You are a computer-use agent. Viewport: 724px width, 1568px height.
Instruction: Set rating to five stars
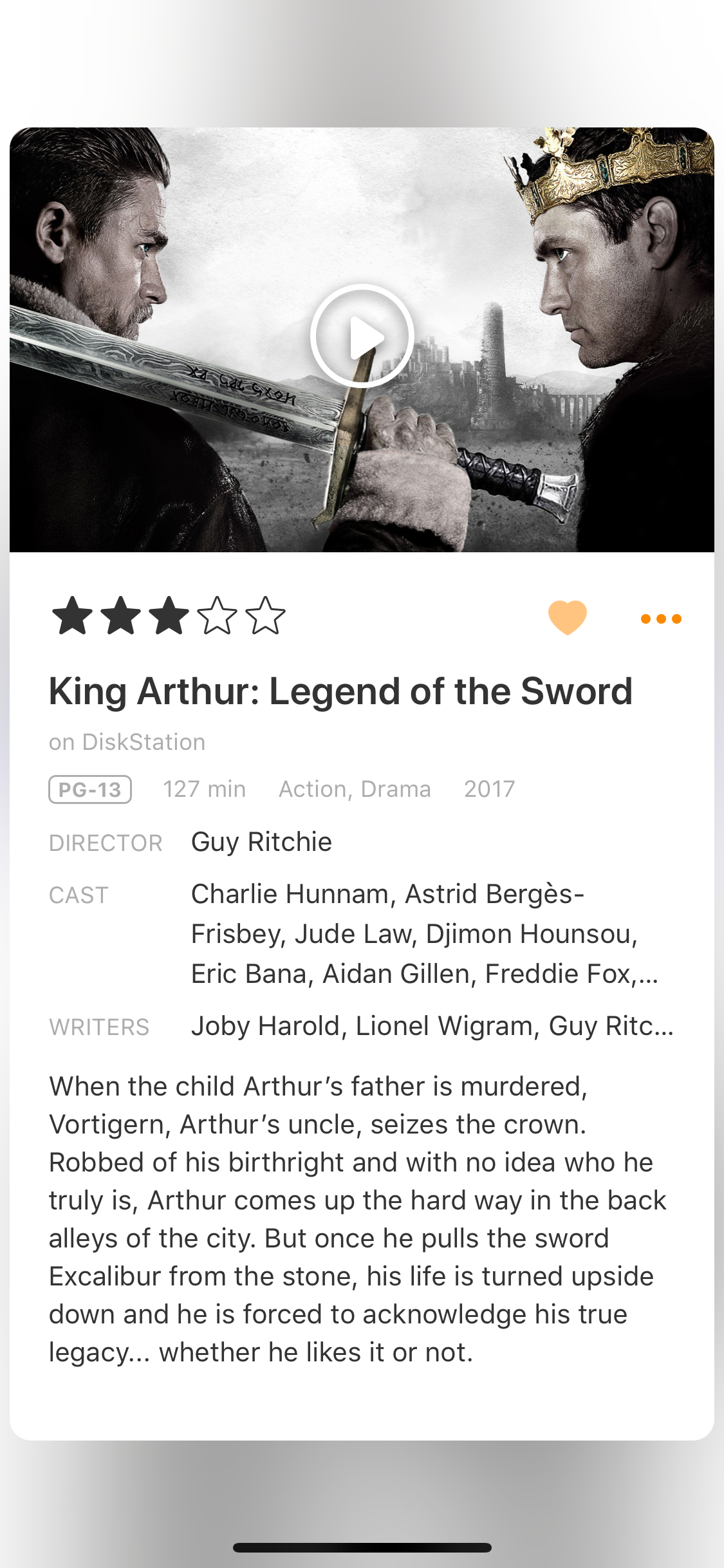coord(265,616)
